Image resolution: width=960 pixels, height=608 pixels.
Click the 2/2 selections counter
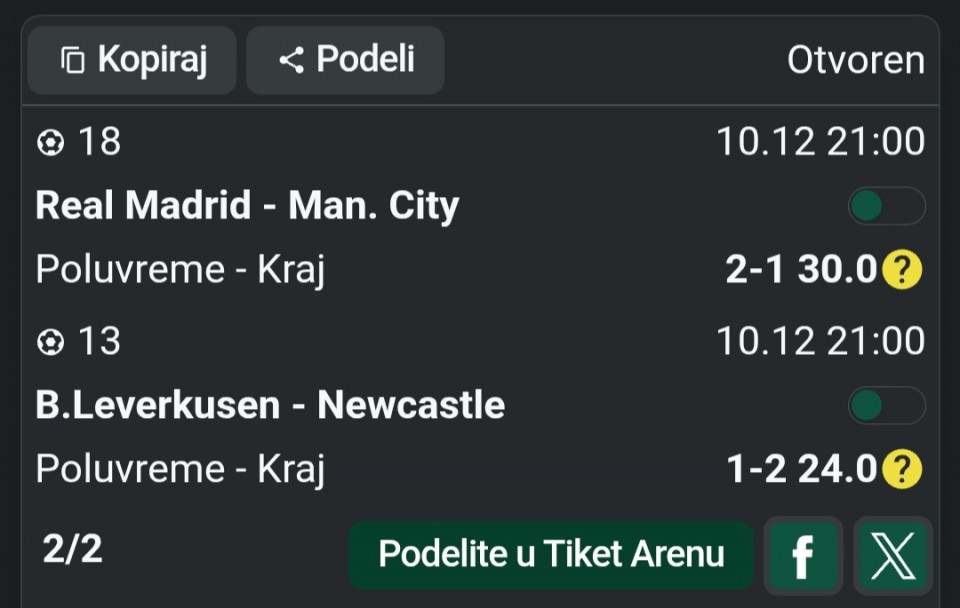72,548
